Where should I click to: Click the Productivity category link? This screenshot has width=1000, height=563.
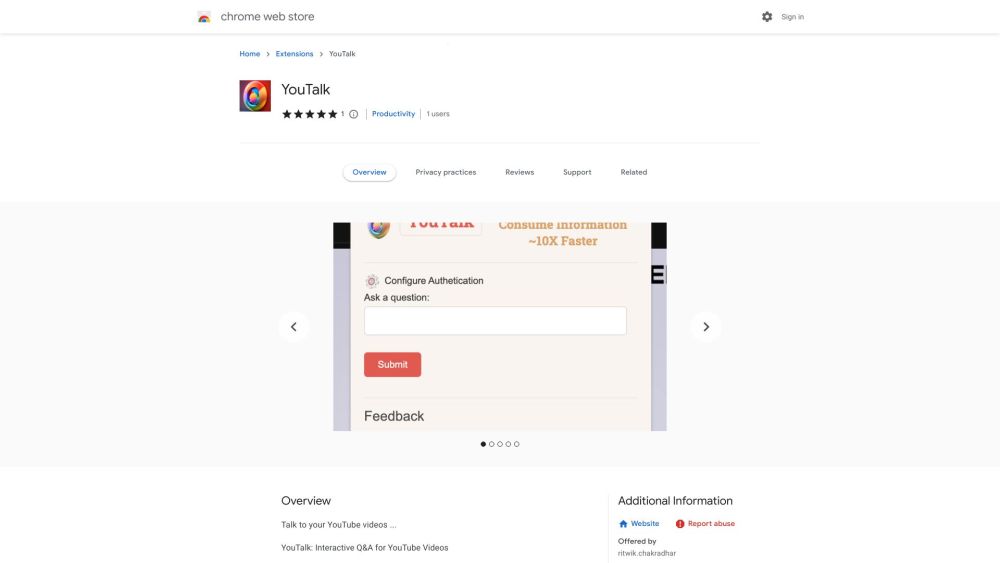(x=393, y=113)
